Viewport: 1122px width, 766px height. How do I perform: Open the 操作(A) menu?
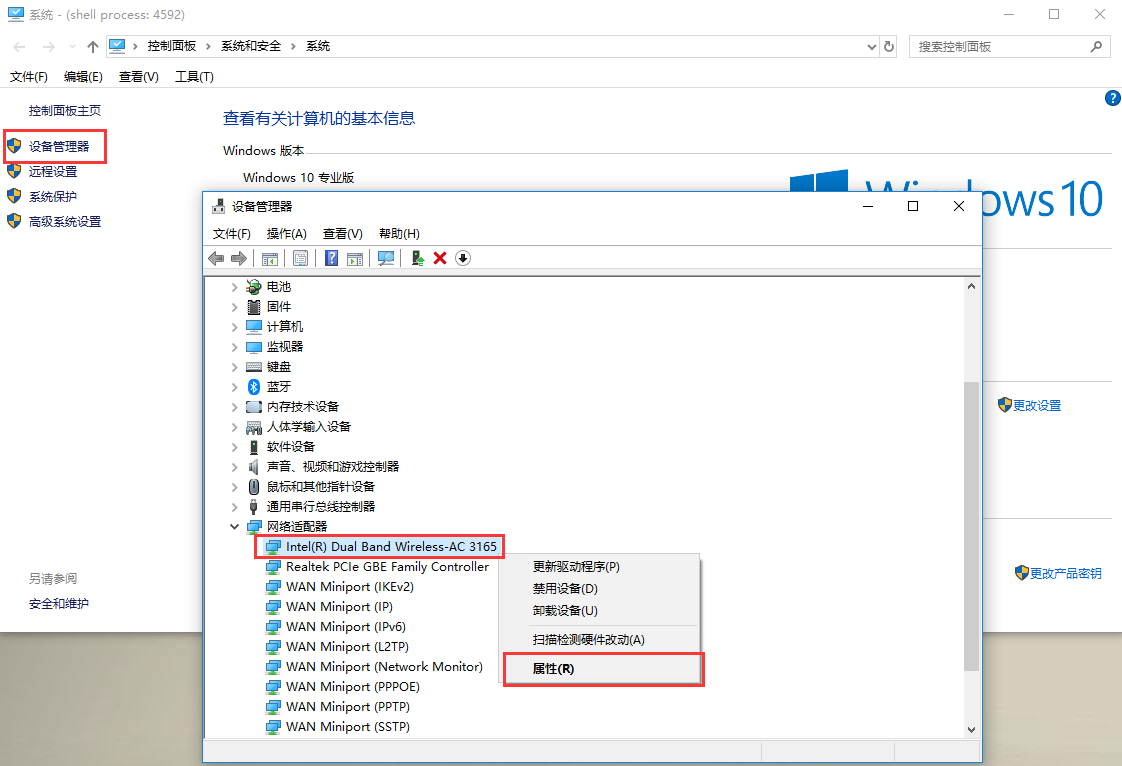pyautogui.click(x=287, y=234)
